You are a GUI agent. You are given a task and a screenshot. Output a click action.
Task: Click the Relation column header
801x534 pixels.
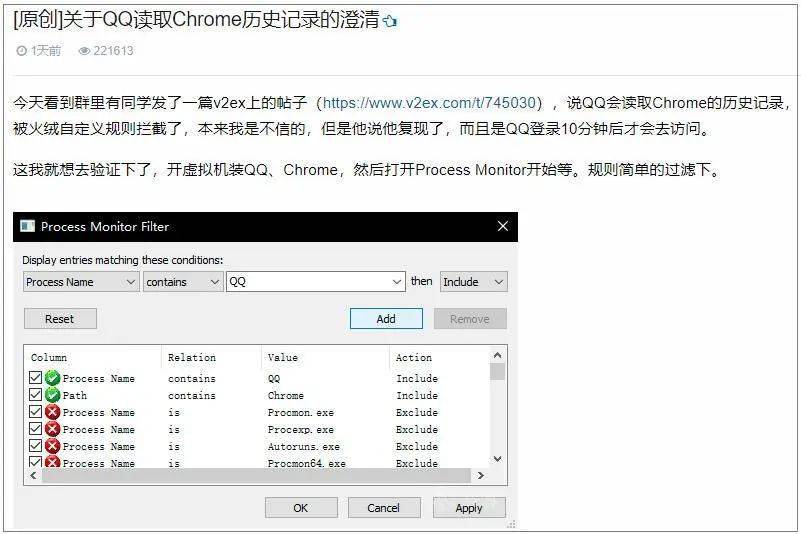point(192,358)
